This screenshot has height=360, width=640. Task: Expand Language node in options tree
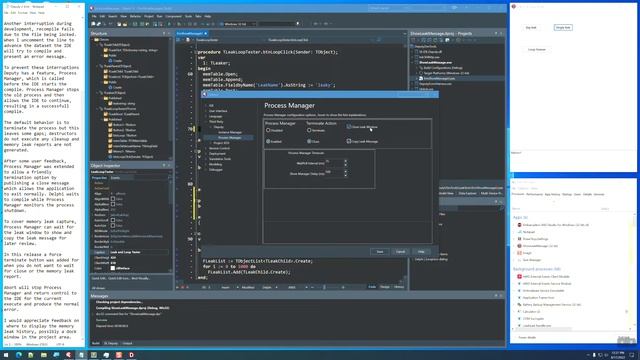pos(206,116)
